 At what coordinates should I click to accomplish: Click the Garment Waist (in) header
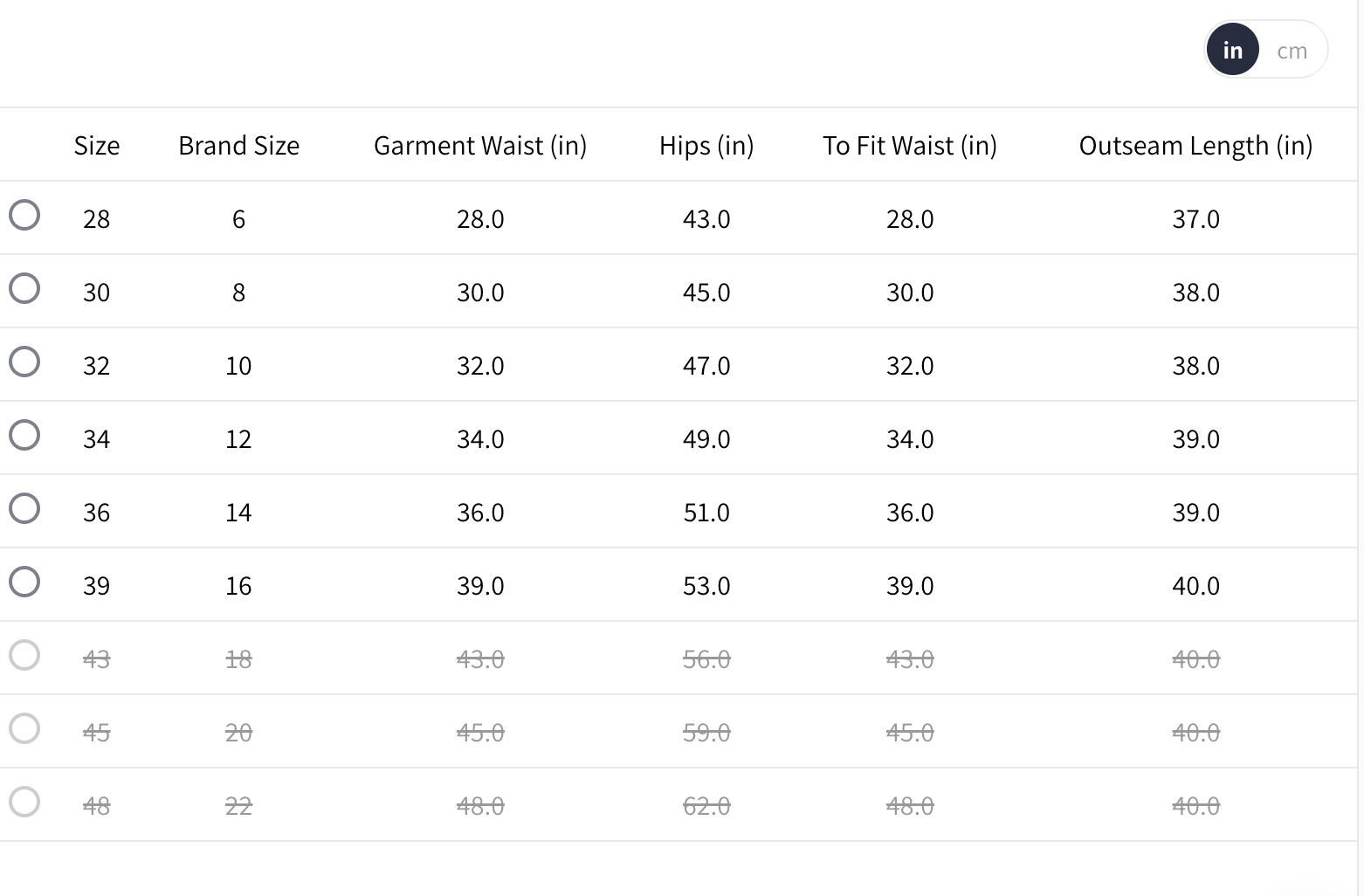coord(479,146)
